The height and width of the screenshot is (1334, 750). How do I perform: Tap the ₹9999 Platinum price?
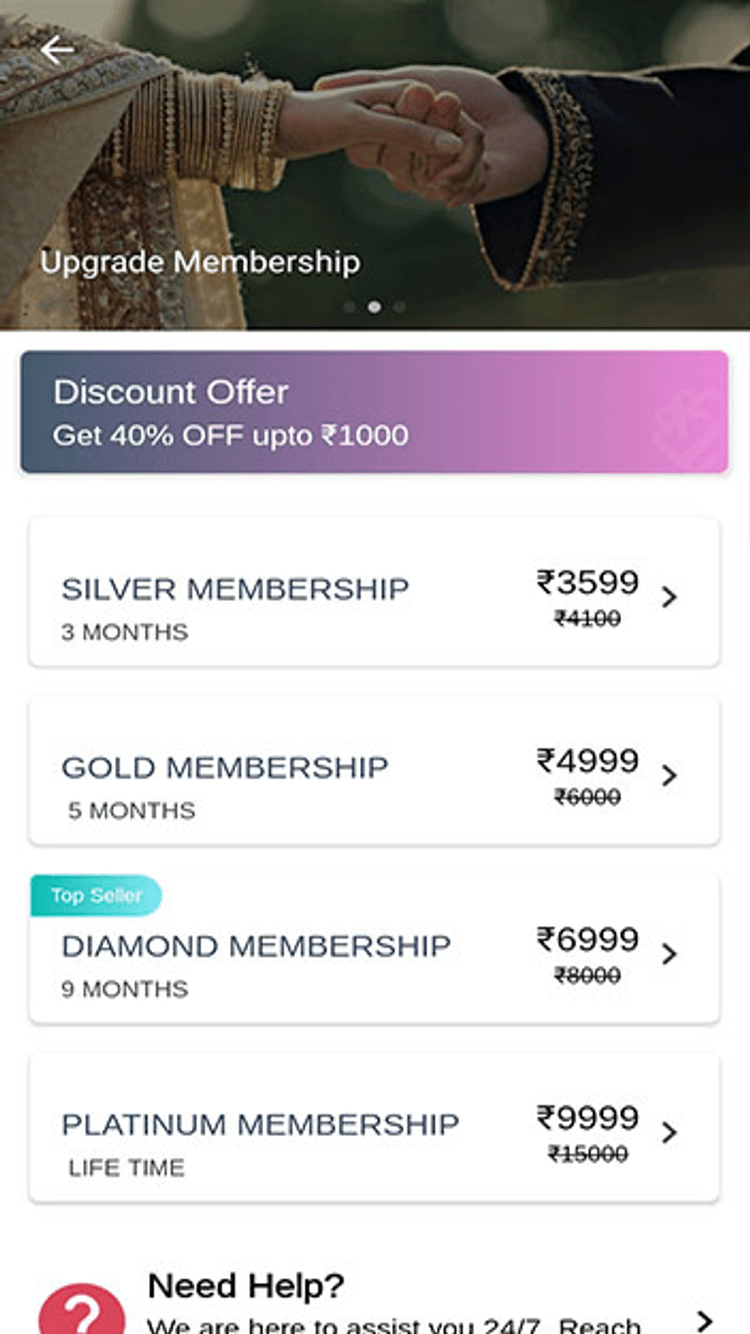pyautogui.click(x=587, y=1118)
